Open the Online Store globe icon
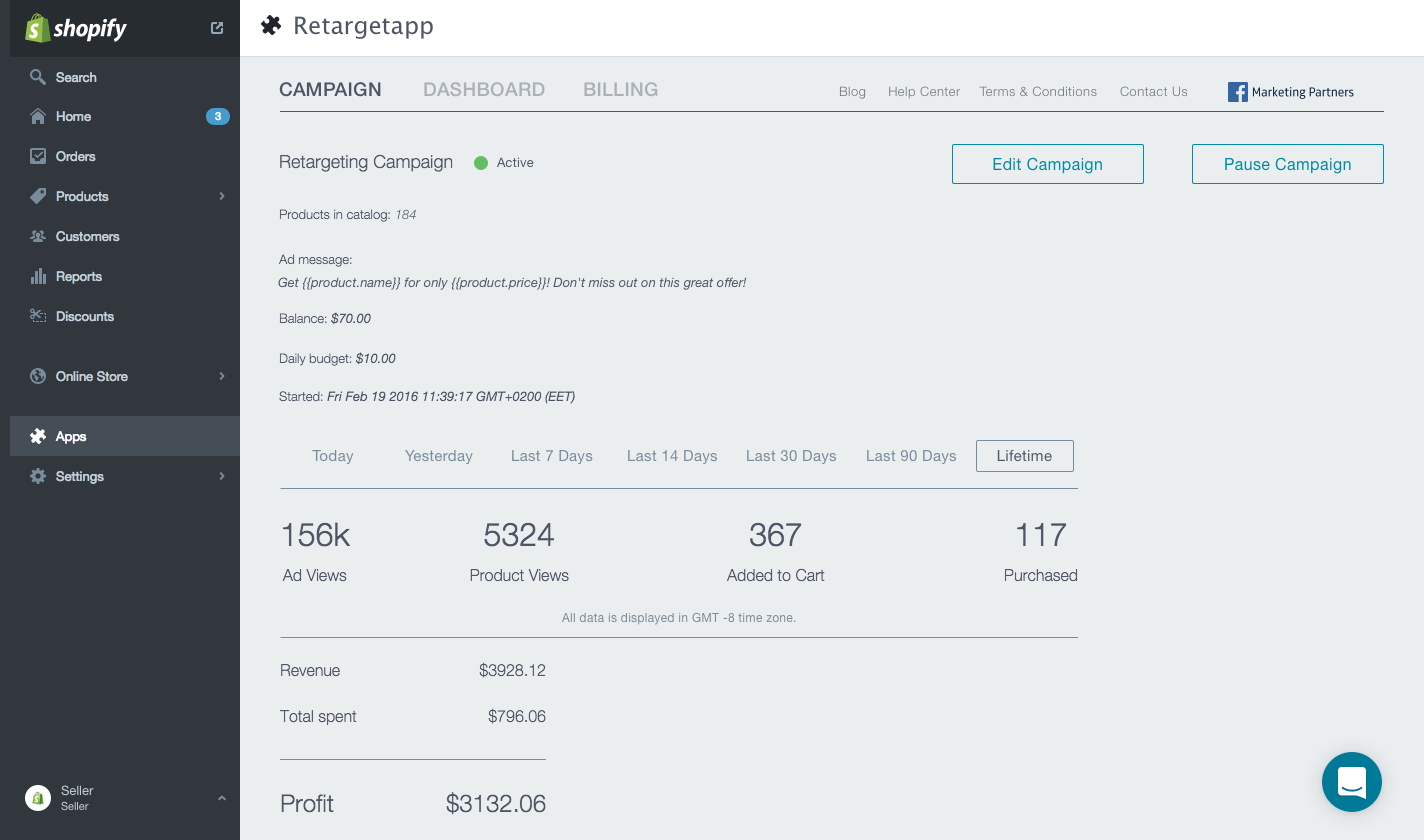Viewport: 1424px width, 840px height. (37, 376)
